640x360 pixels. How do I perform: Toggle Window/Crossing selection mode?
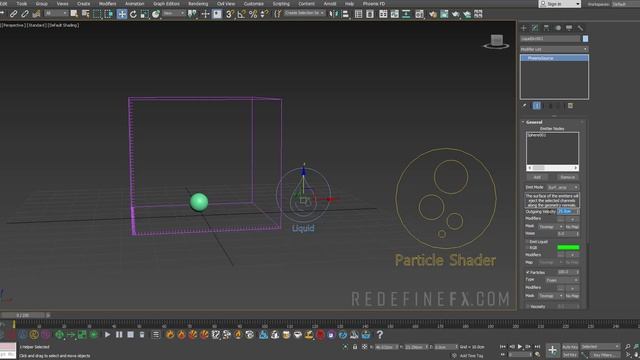coord(109,14)
